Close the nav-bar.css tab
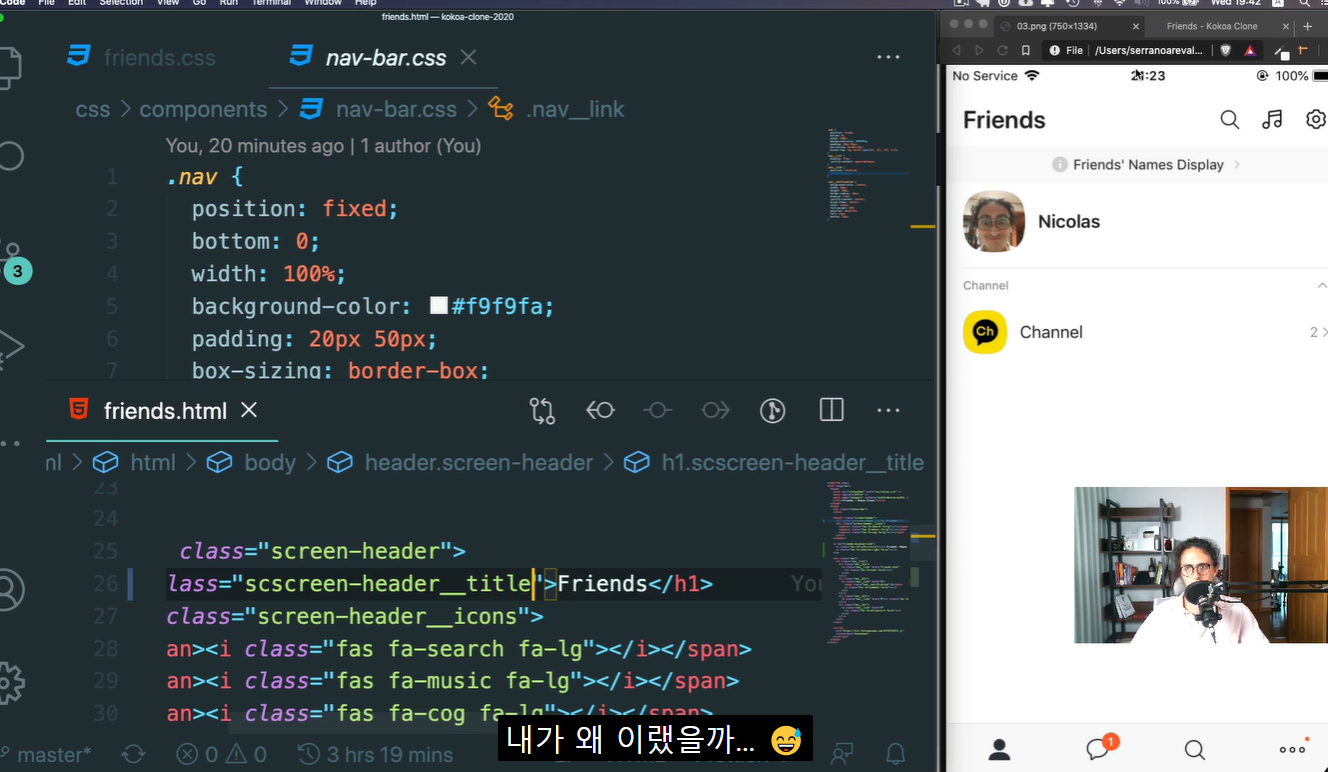1328x772 pixels. pyautogui.click(x=468, y=57)
